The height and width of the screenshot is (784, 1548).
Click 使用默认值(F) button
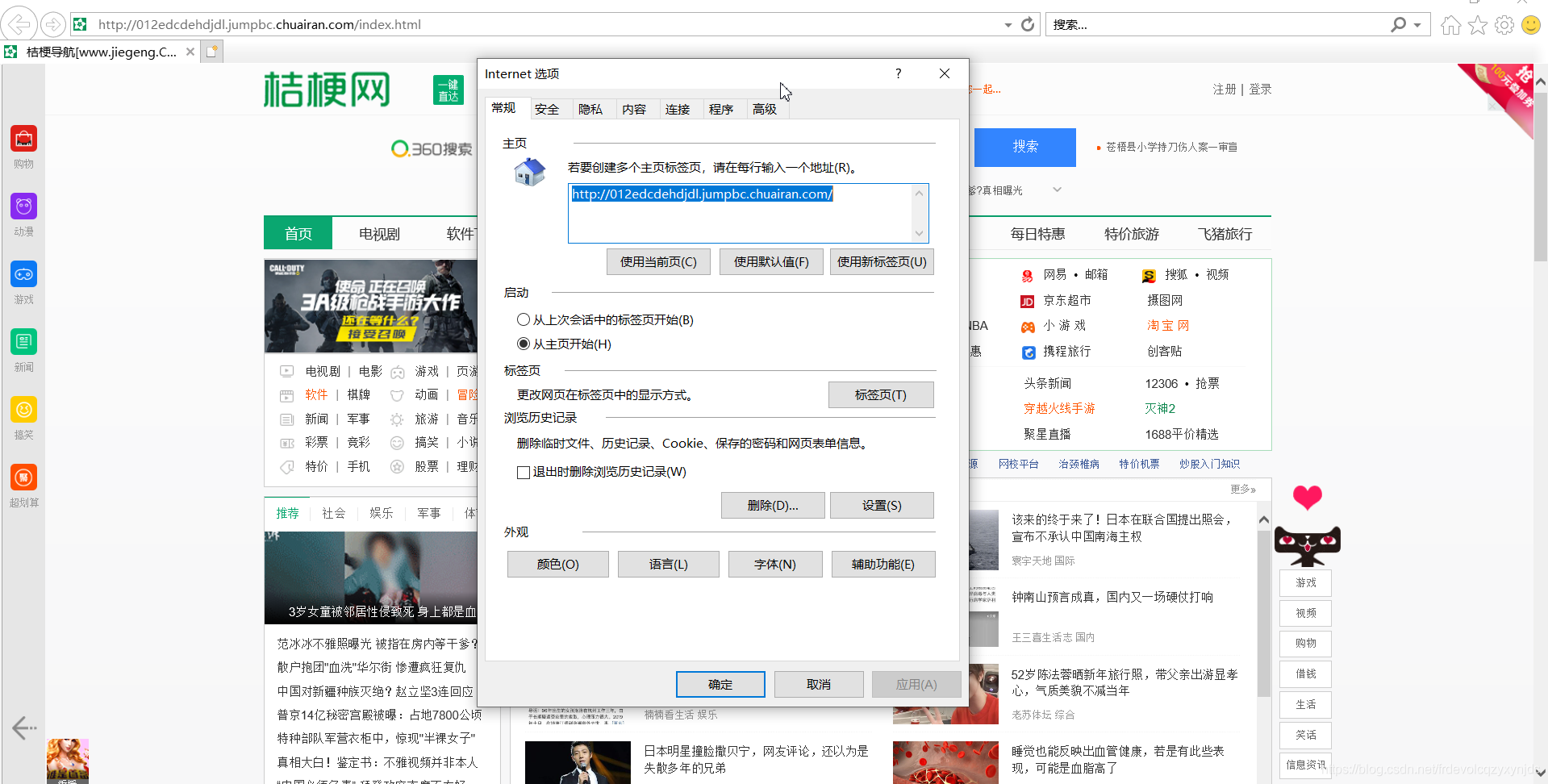click(771, 262)
